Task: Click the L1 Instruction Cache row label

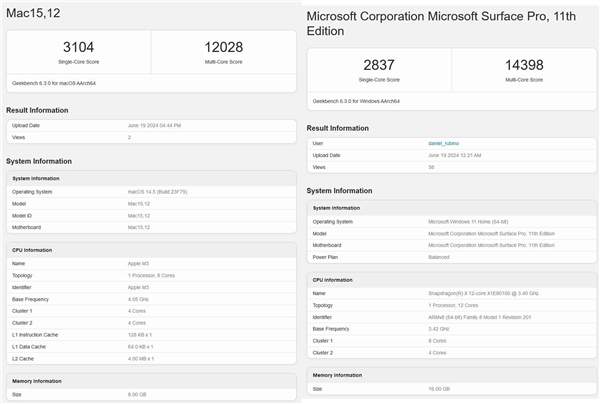Action: click(34, 333)
